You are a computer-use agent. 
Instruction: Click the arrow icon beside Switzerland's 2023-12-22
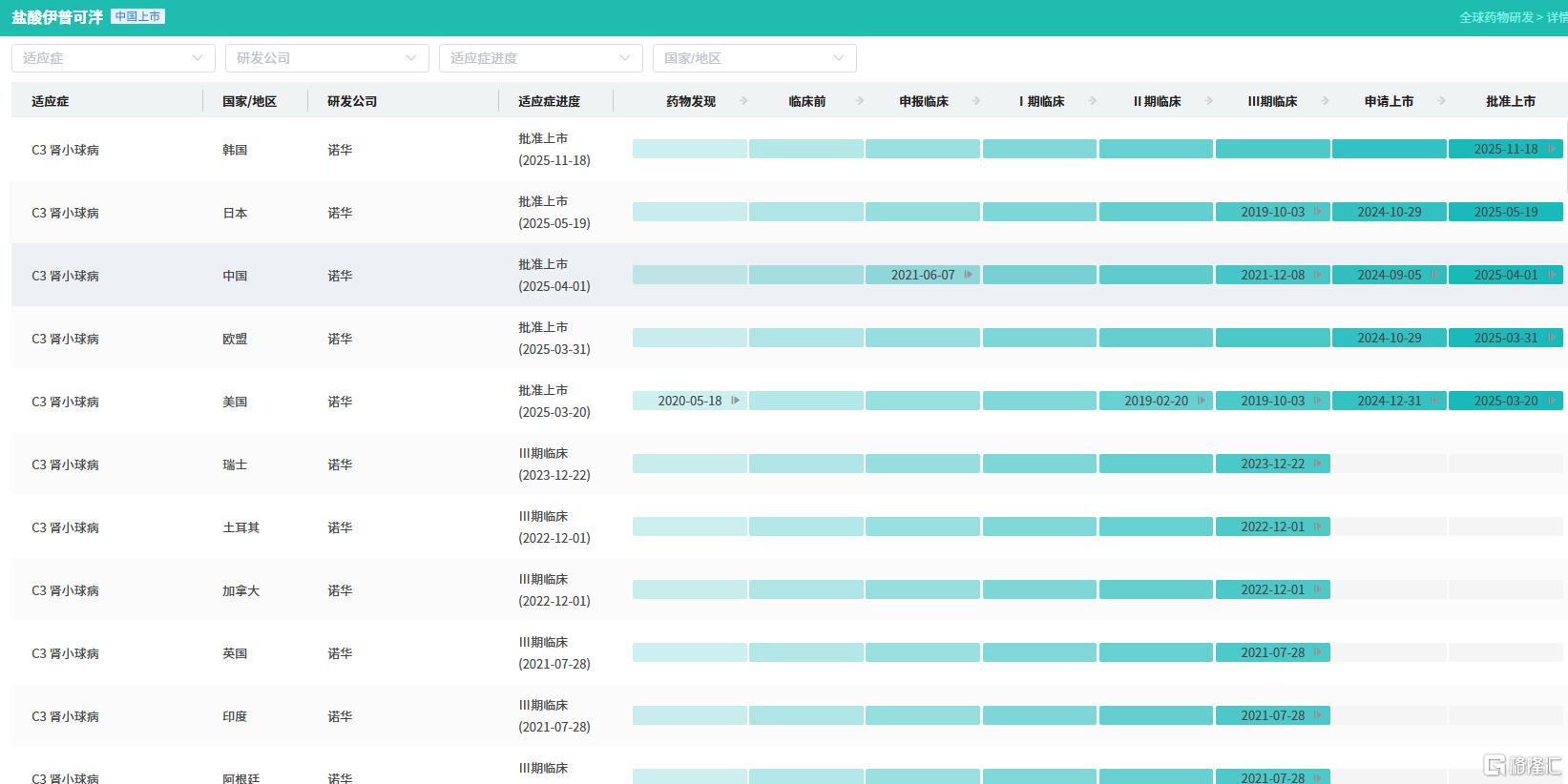click(1317, 464)
